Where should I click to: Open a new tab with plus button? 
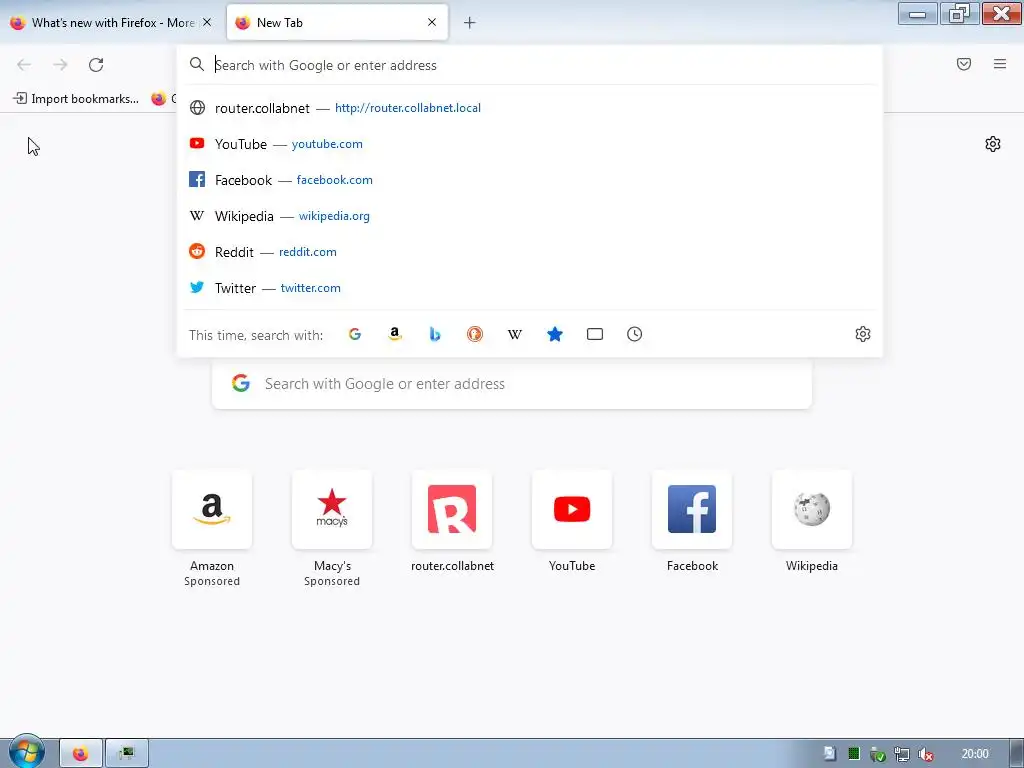[470, 23]
